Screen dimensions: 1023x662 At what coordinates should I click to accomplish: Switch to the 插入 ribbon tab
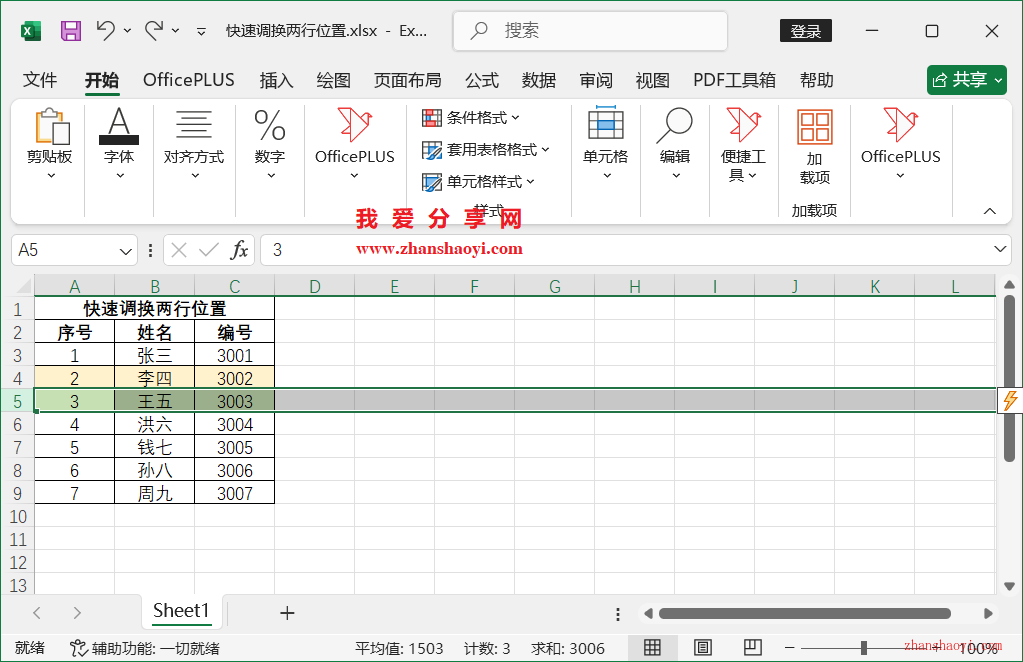[276, 80]
